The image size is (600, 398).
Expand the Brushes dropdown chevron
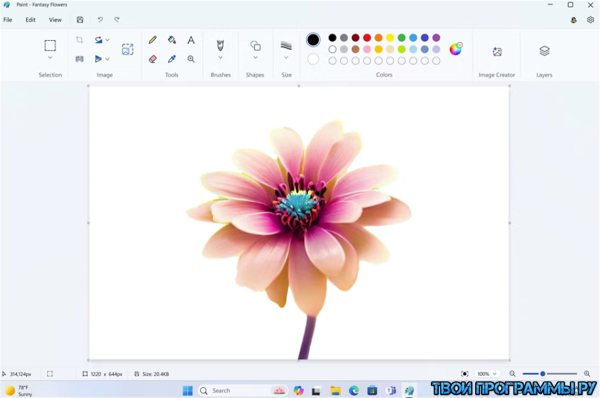220,58
